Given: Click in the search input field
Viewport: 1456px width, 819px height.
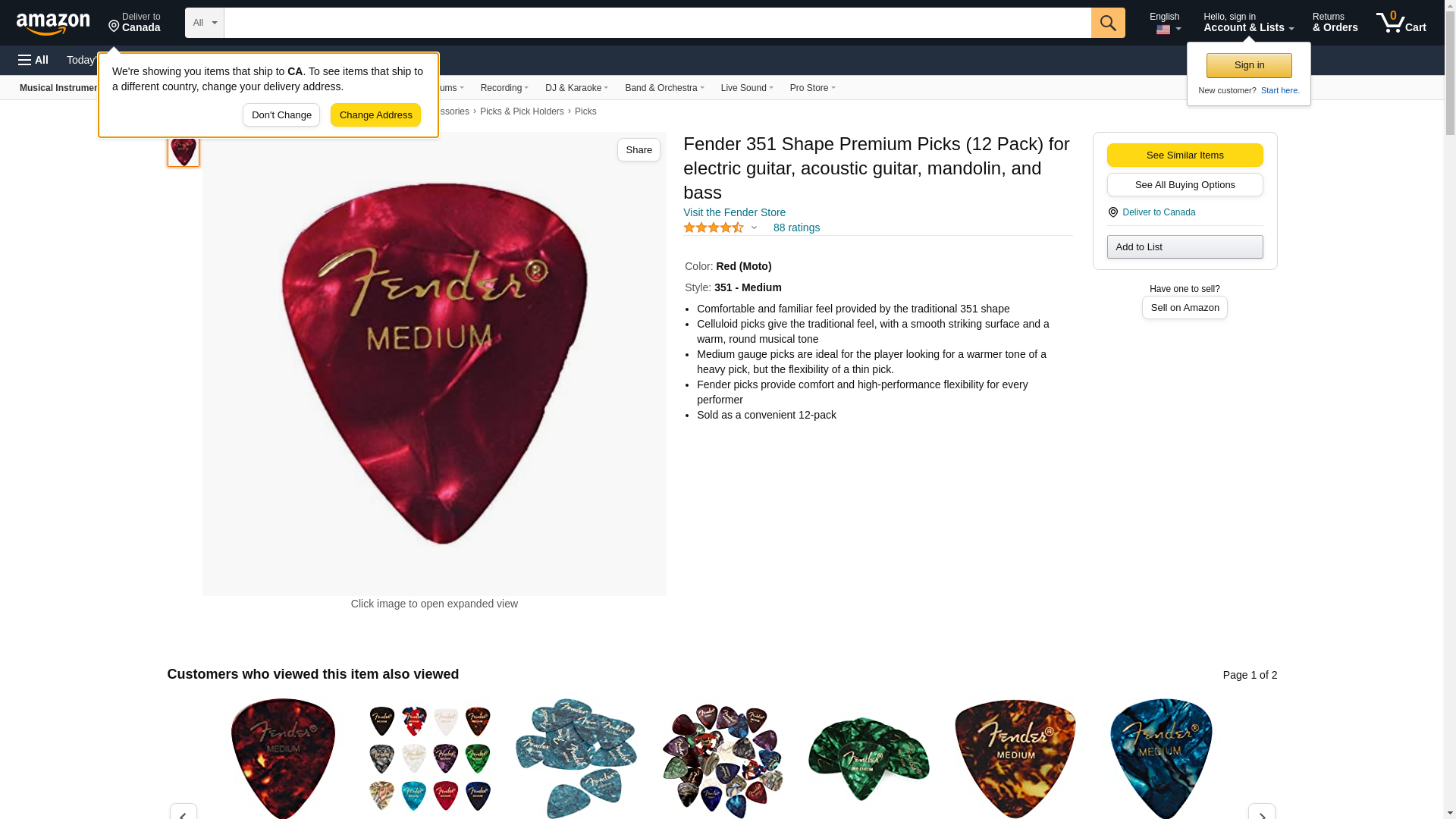Looking at the screenshot, I should [657, 23].
